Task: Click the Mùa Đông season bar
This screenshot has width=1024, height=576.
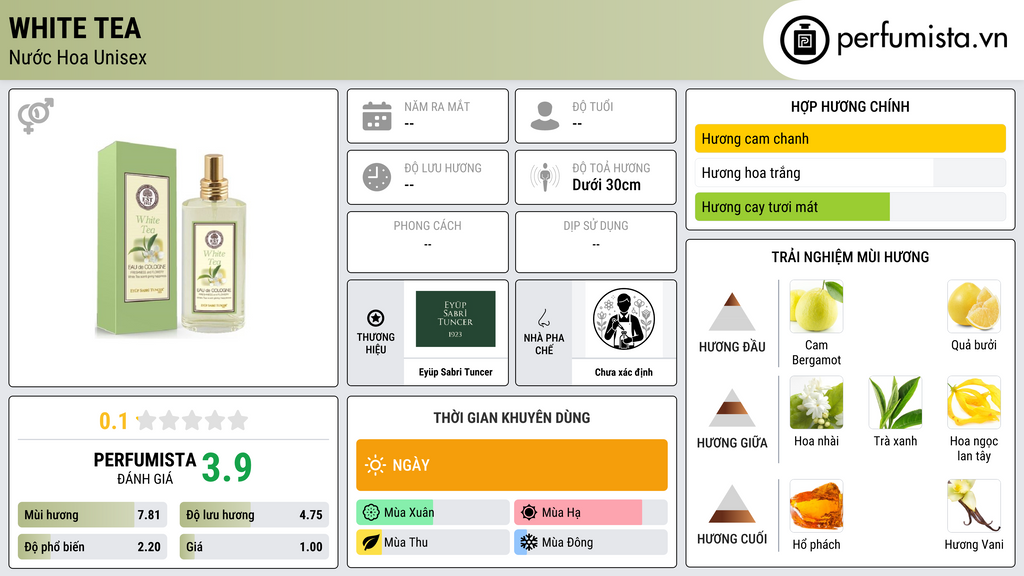Action: point(591,542)
